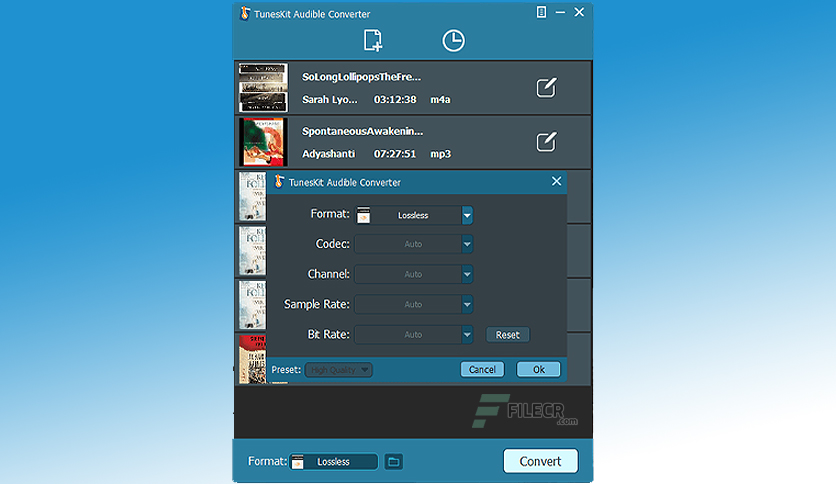Expand the Bit Rate dropdown
The image size is (836, 484).
point(467,335)
